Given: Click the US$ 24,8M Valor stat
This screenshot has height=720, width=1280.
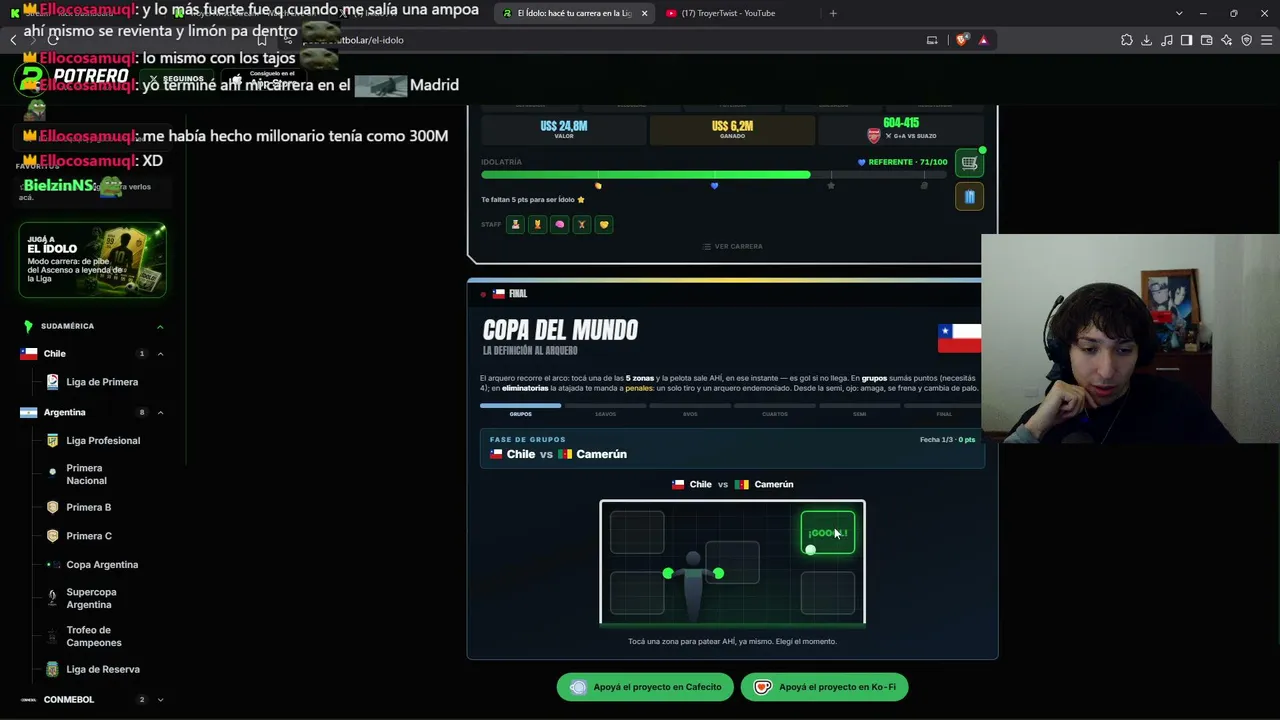Looking at the screenshot, I should coord(564,130).
